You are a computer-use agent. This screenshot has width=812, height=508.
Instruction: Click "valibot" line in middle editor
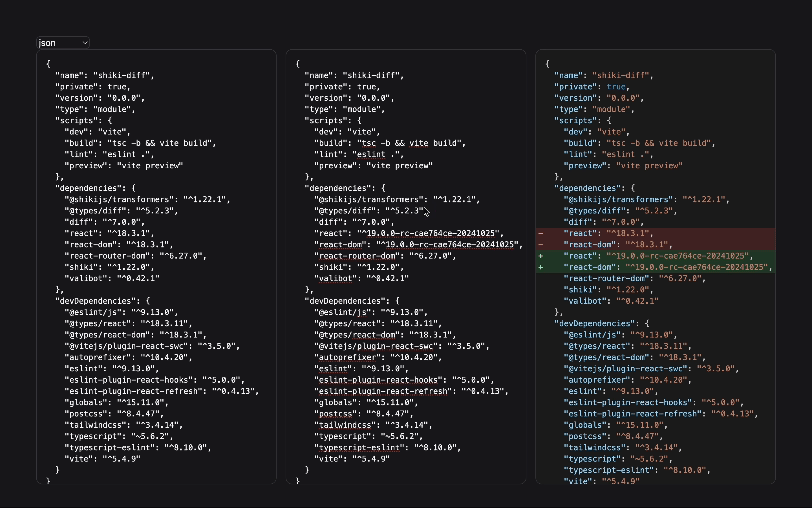[x=361, y=279]
